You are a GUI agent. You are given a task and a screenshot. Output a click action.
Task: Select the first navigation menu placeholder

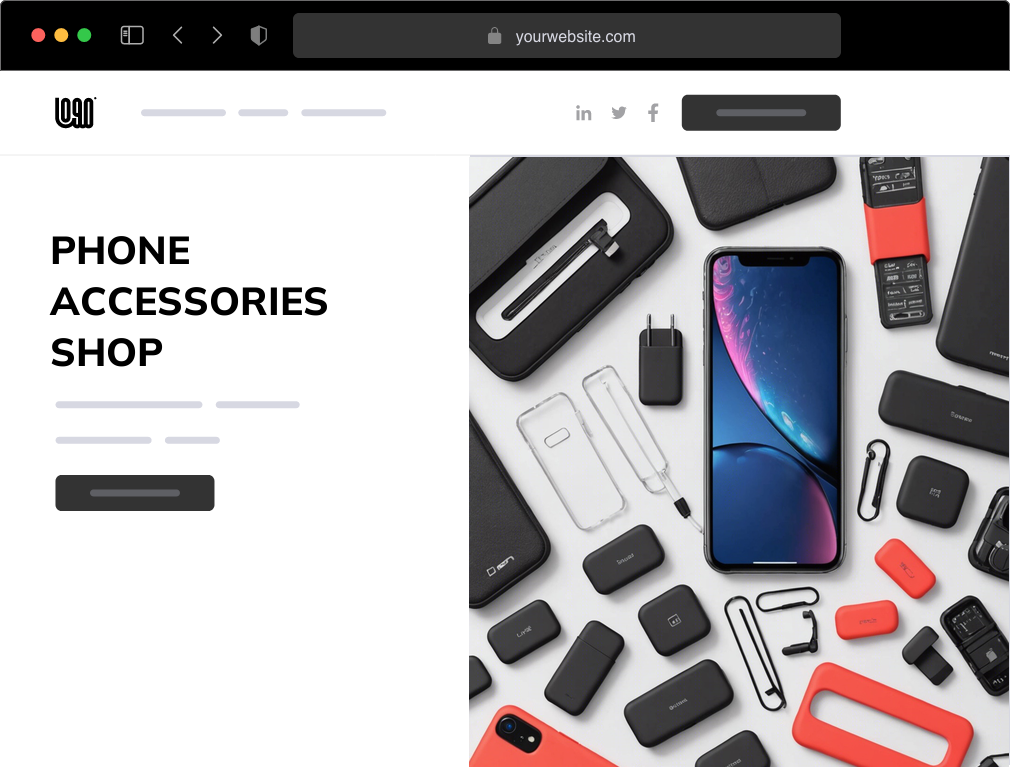pyautogui.click(x=184, y=113)
